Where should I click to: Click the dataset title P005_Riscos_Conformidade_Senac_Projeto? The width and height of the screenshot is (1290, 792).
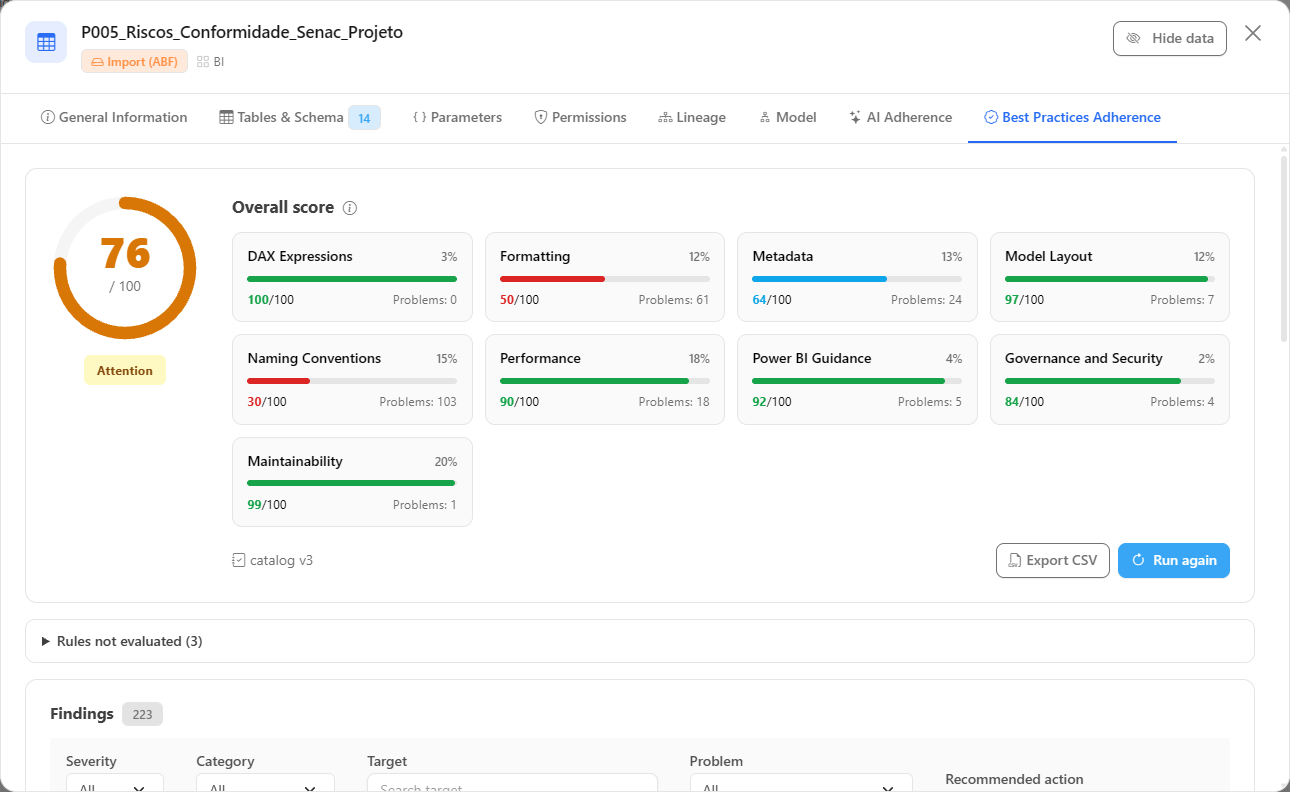click(242, 33)
